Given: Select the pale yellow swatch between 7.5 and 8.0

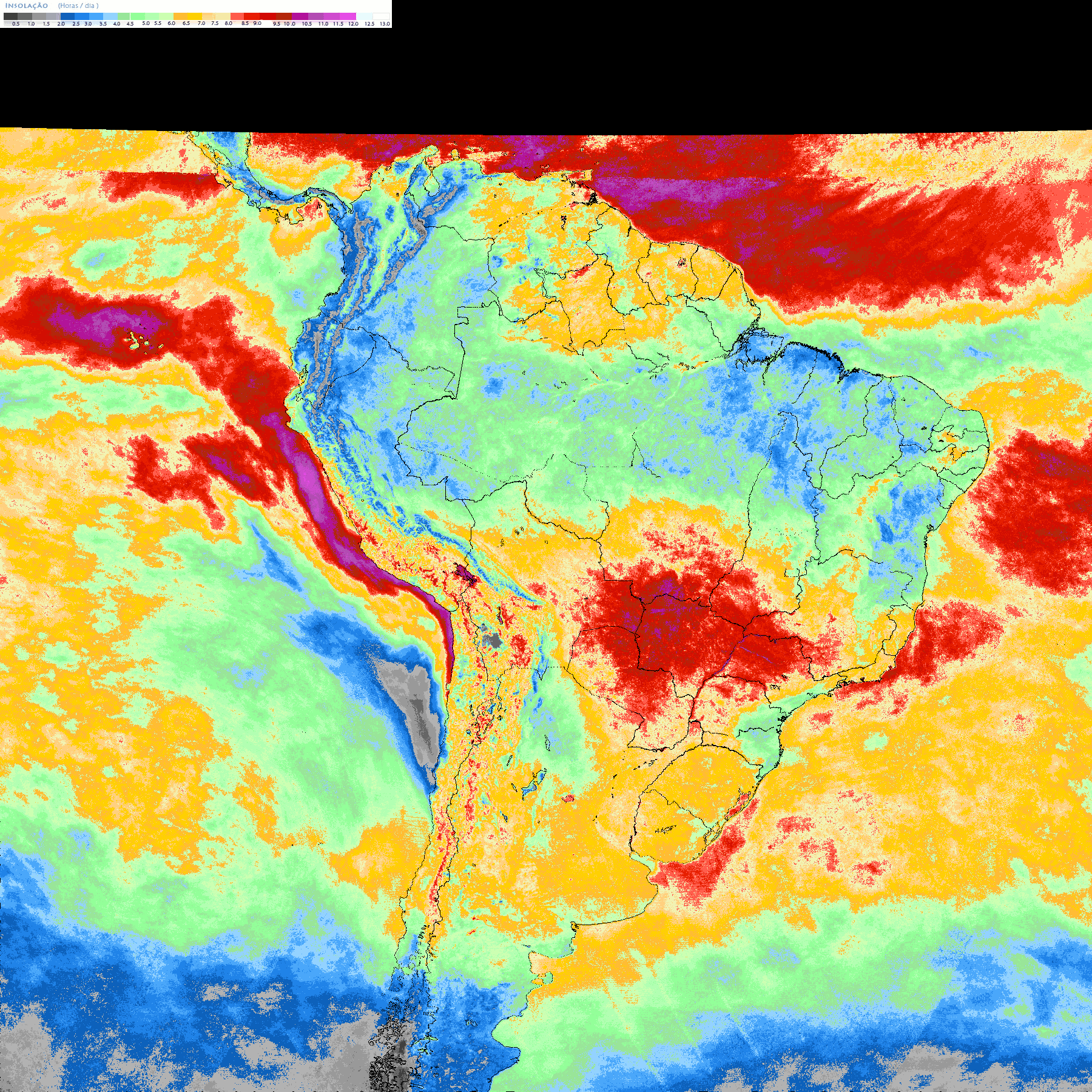Looking at the screenshot, I should point(223,16).
